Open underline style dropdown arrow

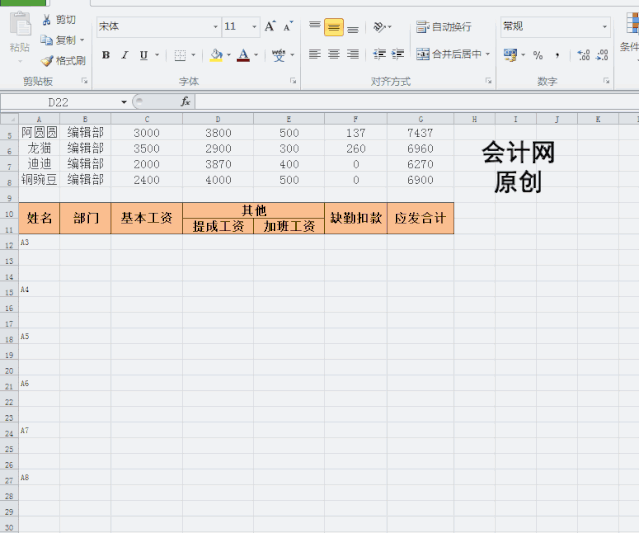[x=157, y=55]
